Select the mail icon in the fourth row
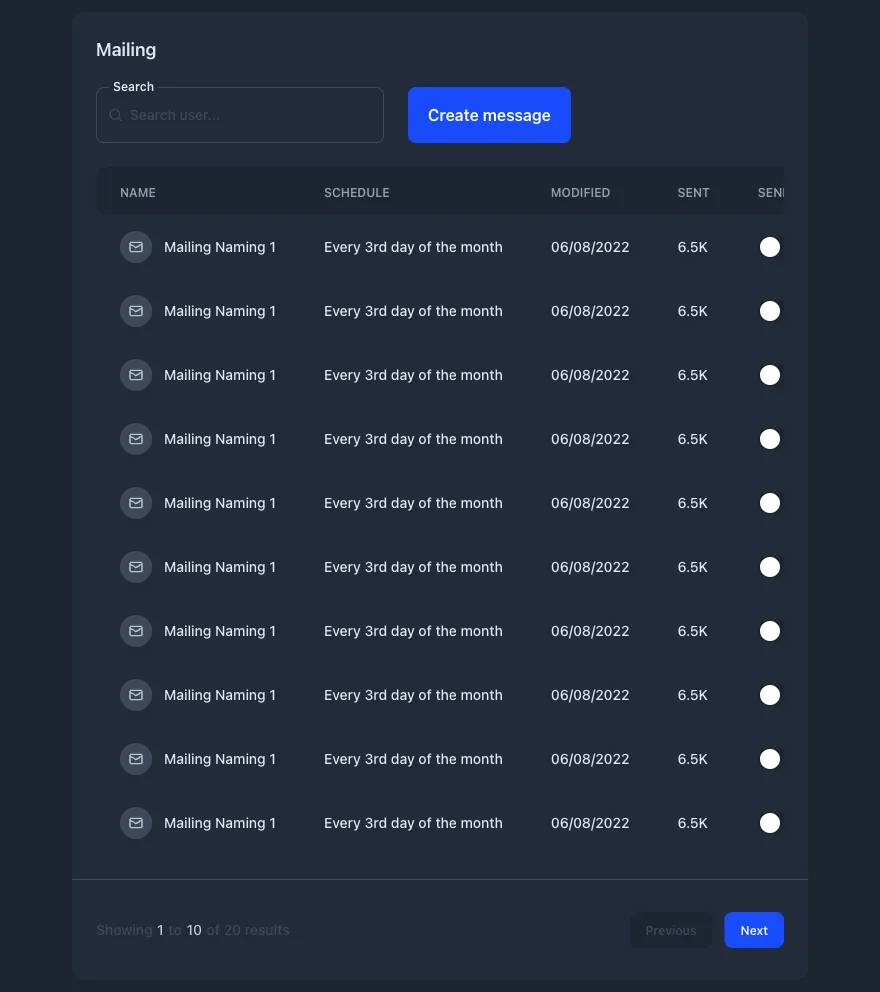Screen dimensions: 880x992 (x=136, y=439)
